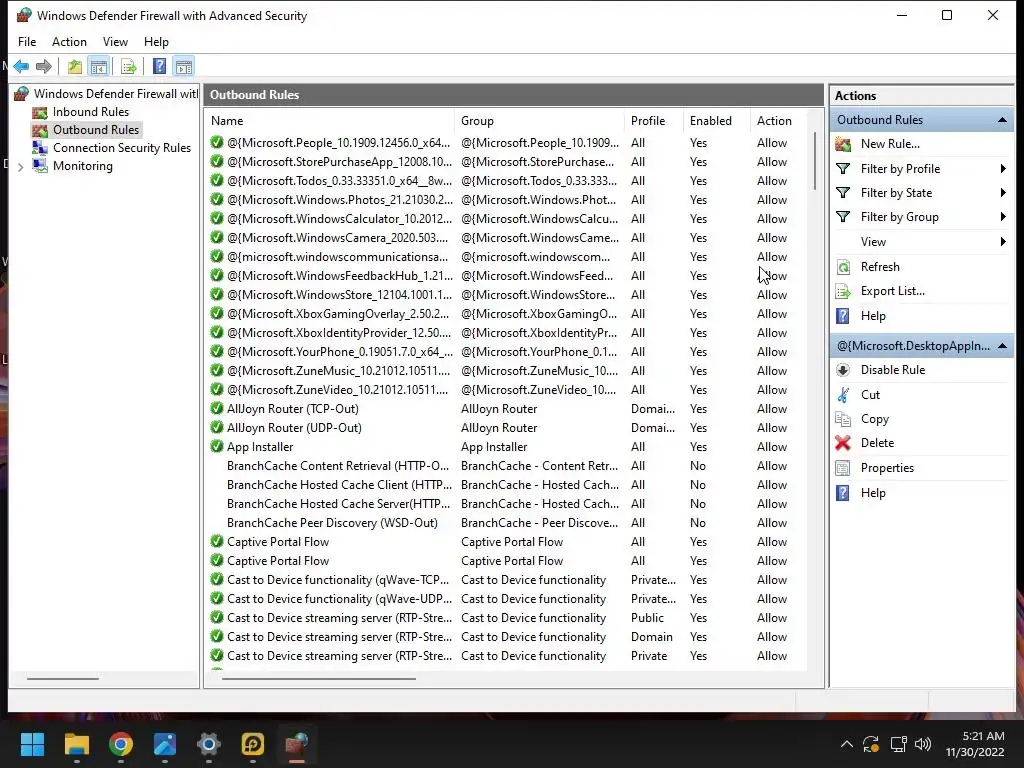Click Export List... in Actions pane
This screenshot has height=768, width=1024.
(892, 291)
